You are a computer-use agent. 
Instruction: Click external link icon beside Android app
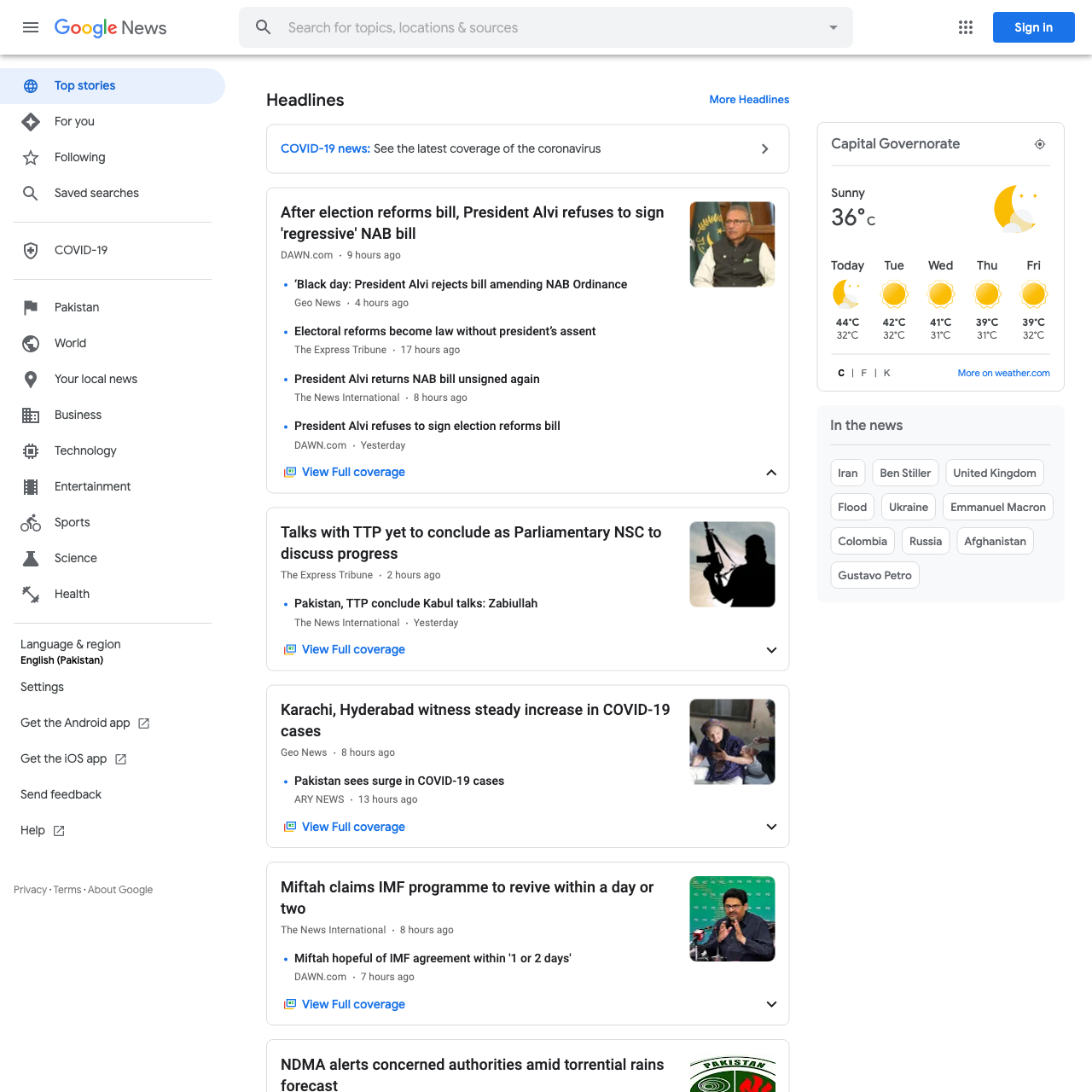point(144,723)
